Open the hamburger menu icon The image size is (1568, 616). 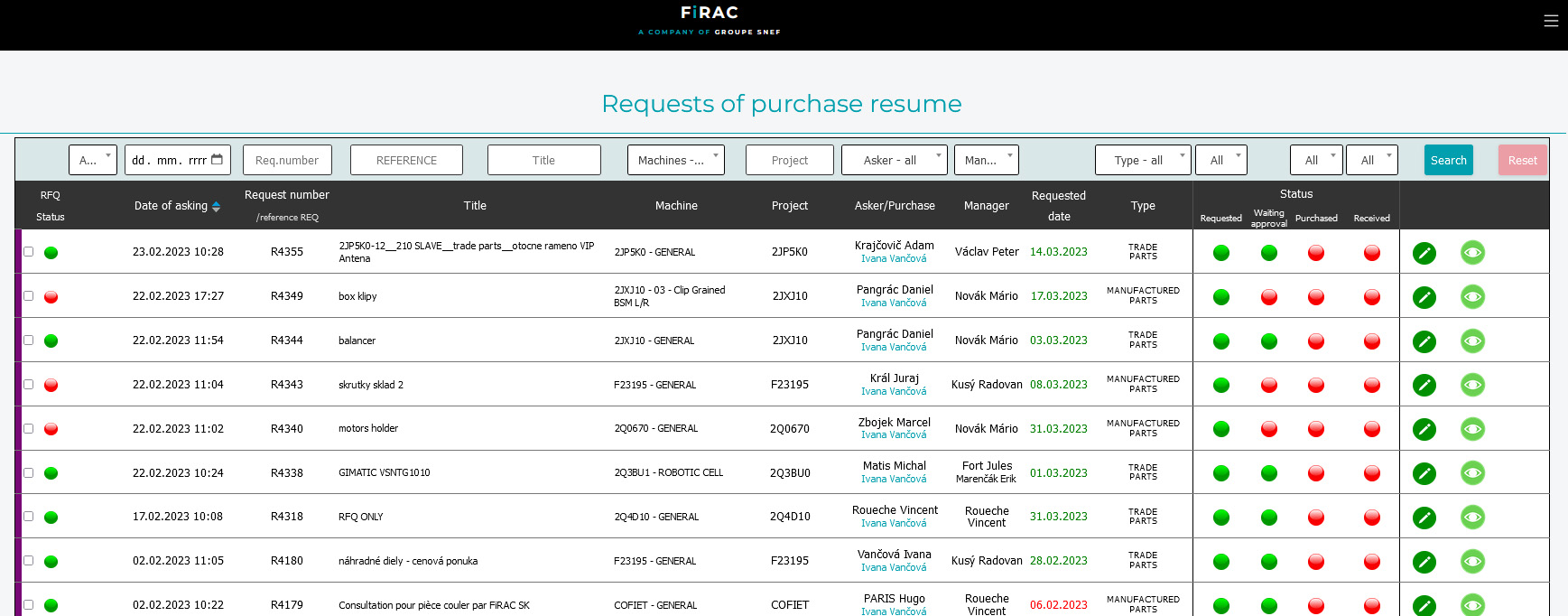click(1551, 21)
